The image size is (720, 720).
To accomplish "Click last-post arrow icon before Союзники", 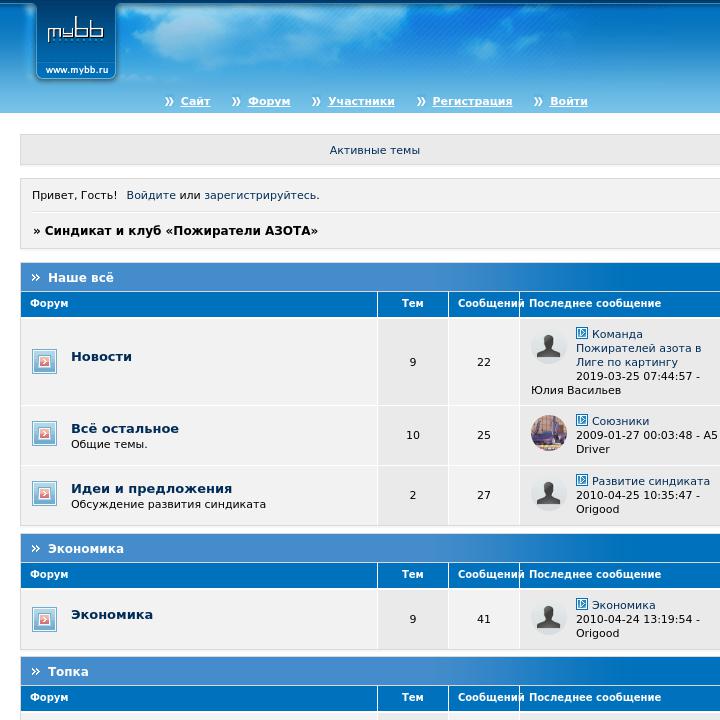I will coord(582,420).
